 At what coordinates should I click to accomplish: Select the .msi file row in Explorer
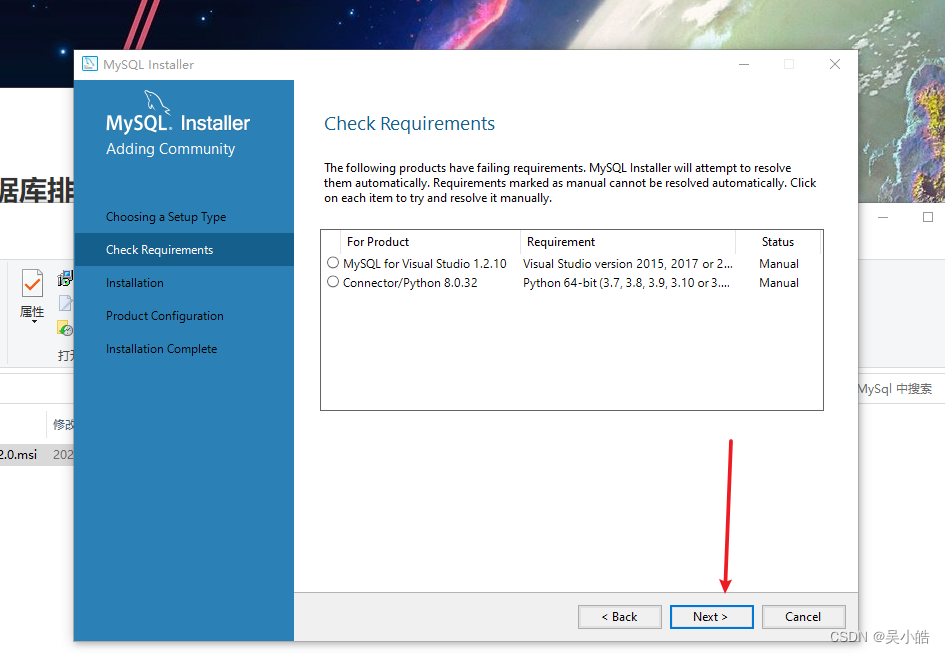[37, 454]
